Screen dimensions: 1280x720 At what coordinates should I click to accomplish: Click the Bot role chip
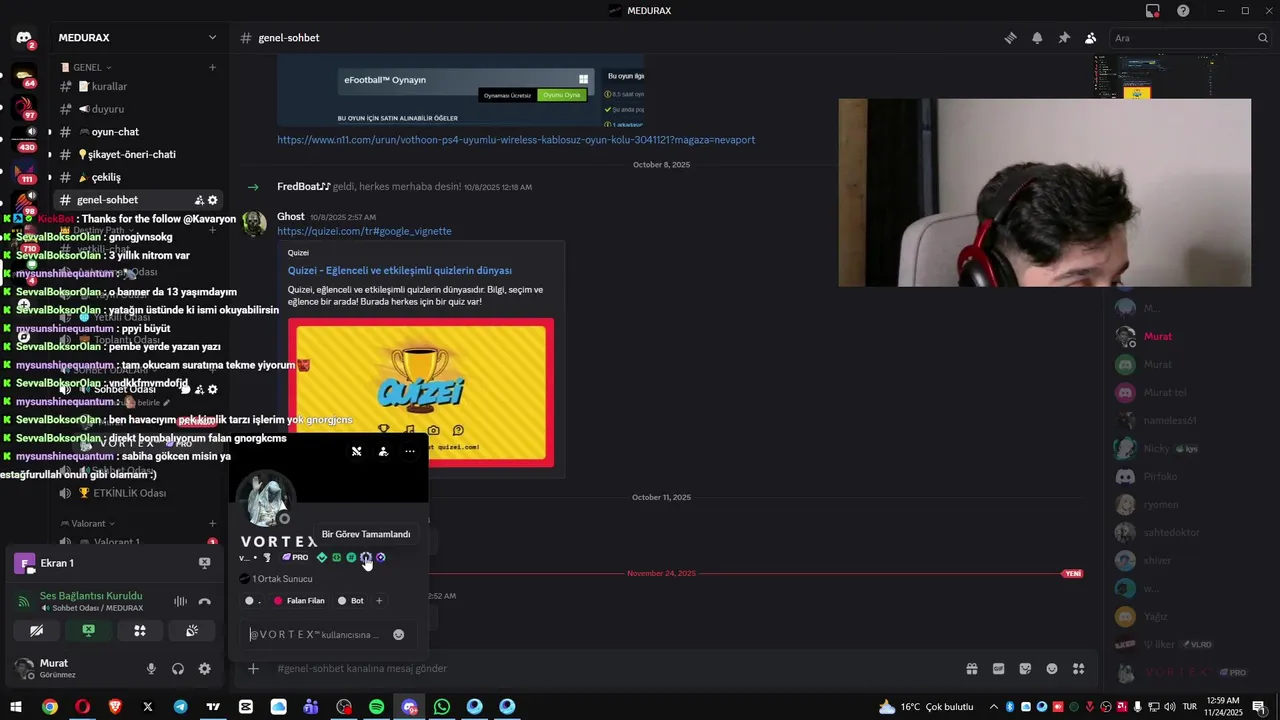tap(350, 601)
